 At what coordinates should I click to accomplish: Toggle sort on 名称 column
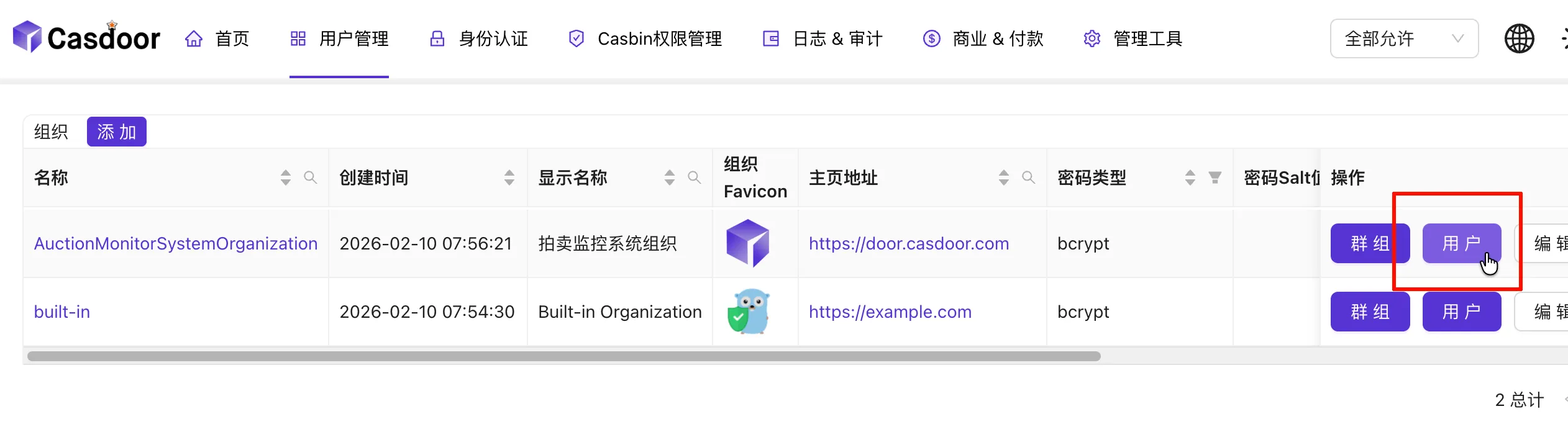pos(285,178)
